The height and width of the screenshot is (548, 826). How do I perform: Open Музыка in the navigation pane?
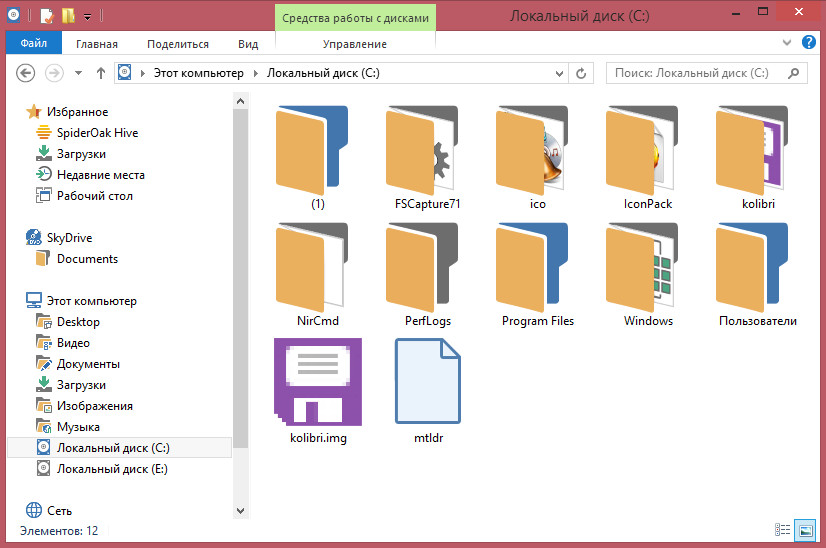78,427
